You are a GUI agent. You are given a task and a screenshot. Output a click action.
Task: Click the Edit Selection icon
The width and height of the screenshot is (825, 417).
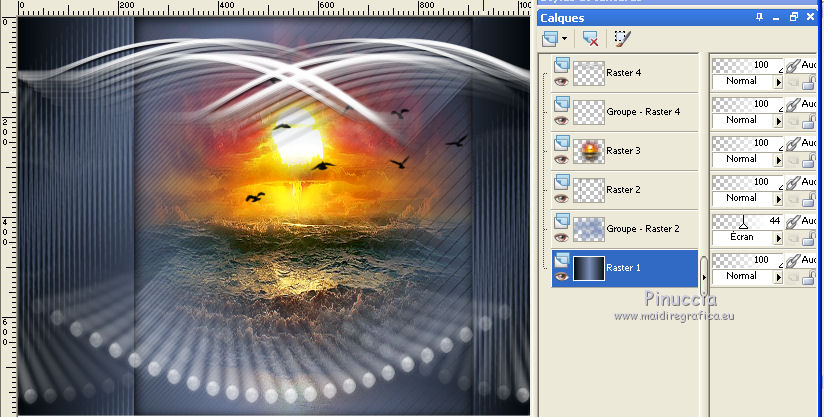(x=622, y=38)
